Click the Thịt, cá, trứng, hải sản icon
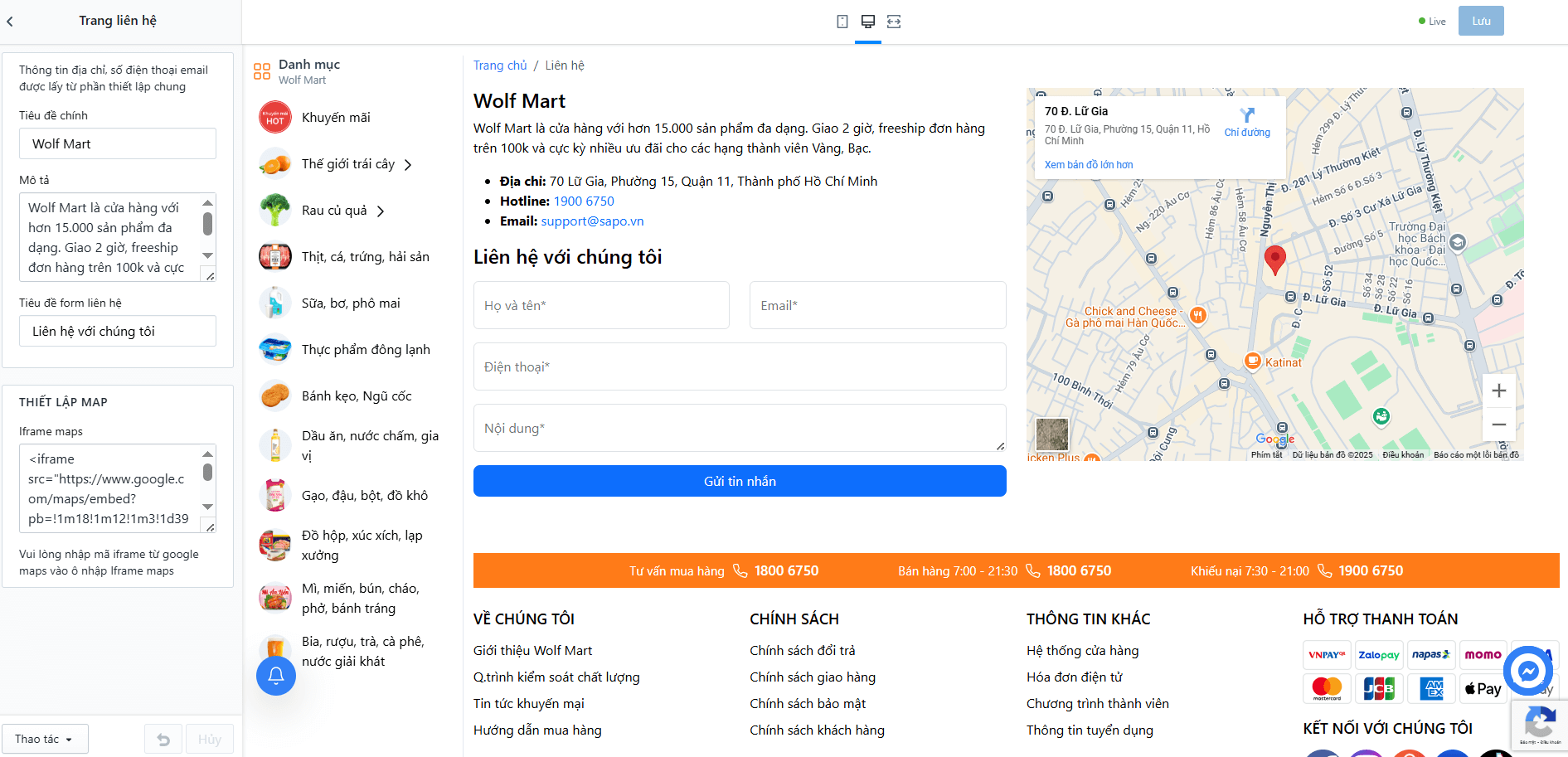The width and height of the screenshot is (1568, 757). point(275,257)
